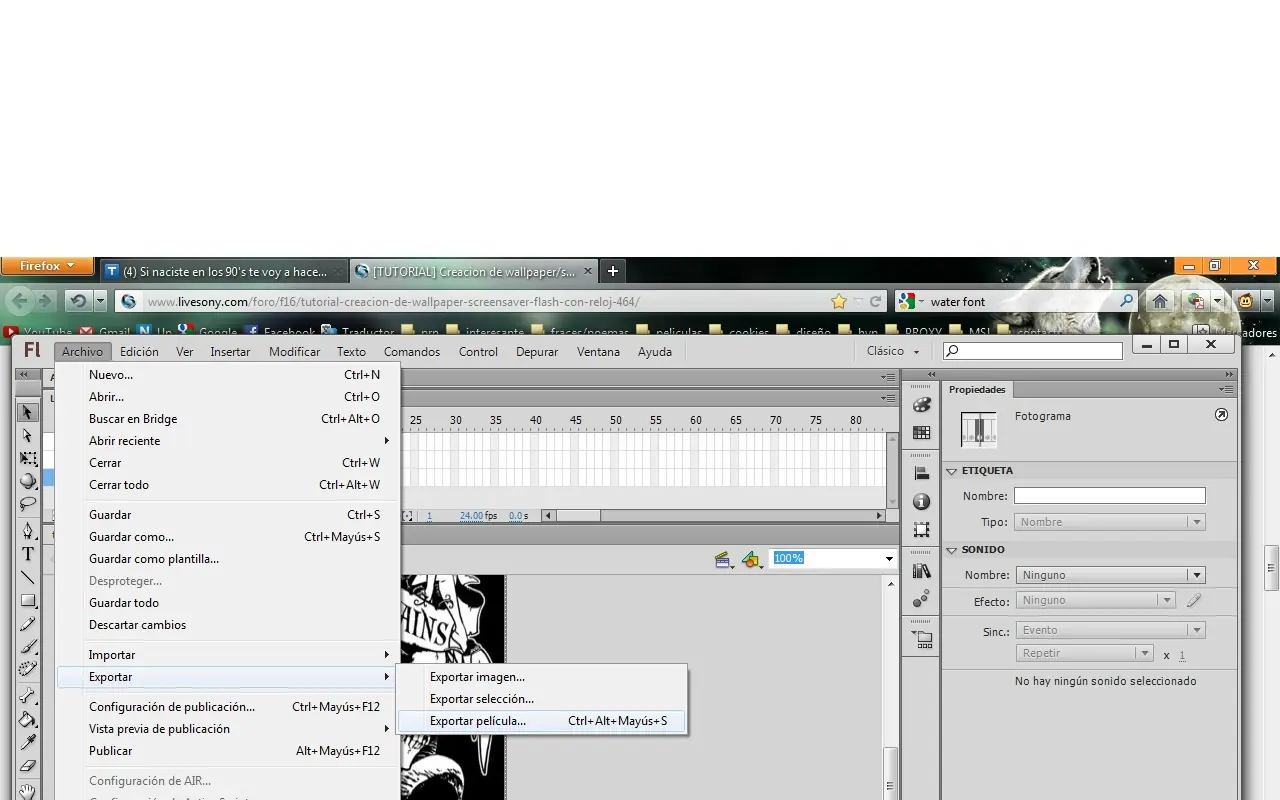Choose Exportar imagen from submenu
1280x800 pixels.
[x=542, y=677]
